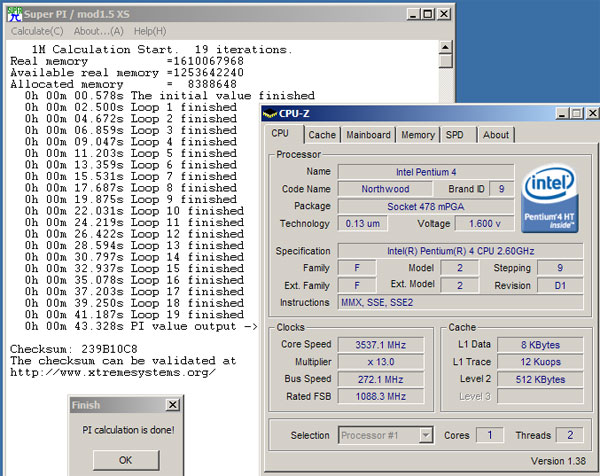
Task: Switch to the Mainboard tab
Action: coord(368,135)
